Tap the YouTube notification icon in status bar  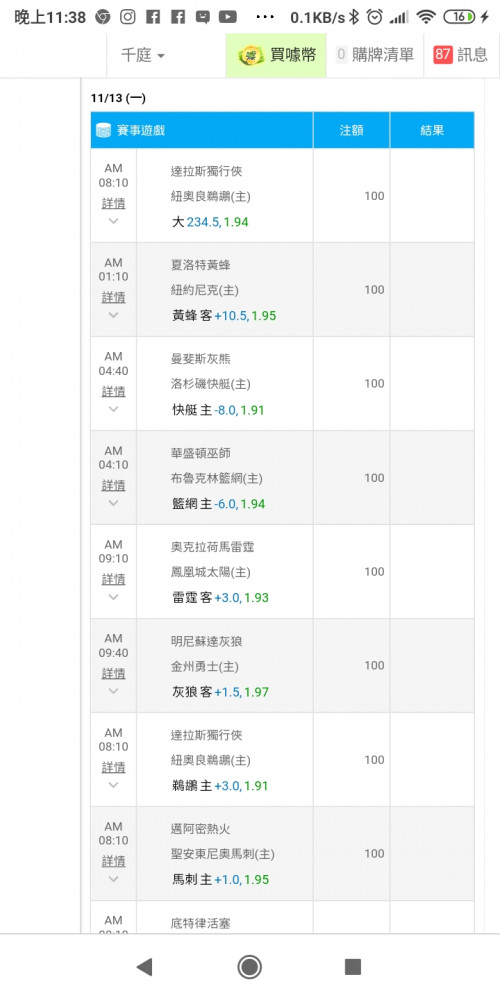pos(228,17)
